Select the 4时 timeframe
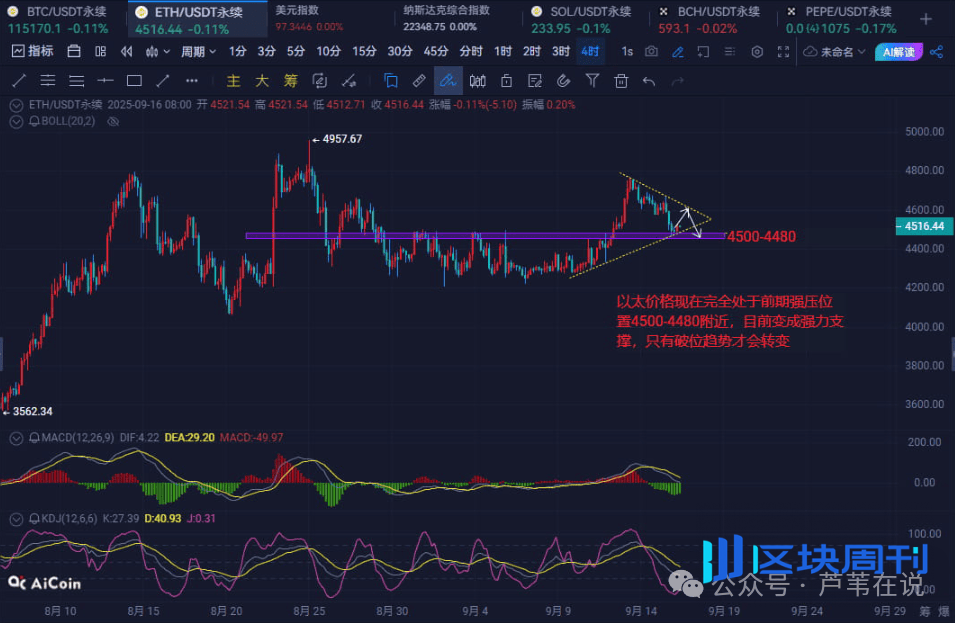 pyautogui.click(x=590, y=52)
